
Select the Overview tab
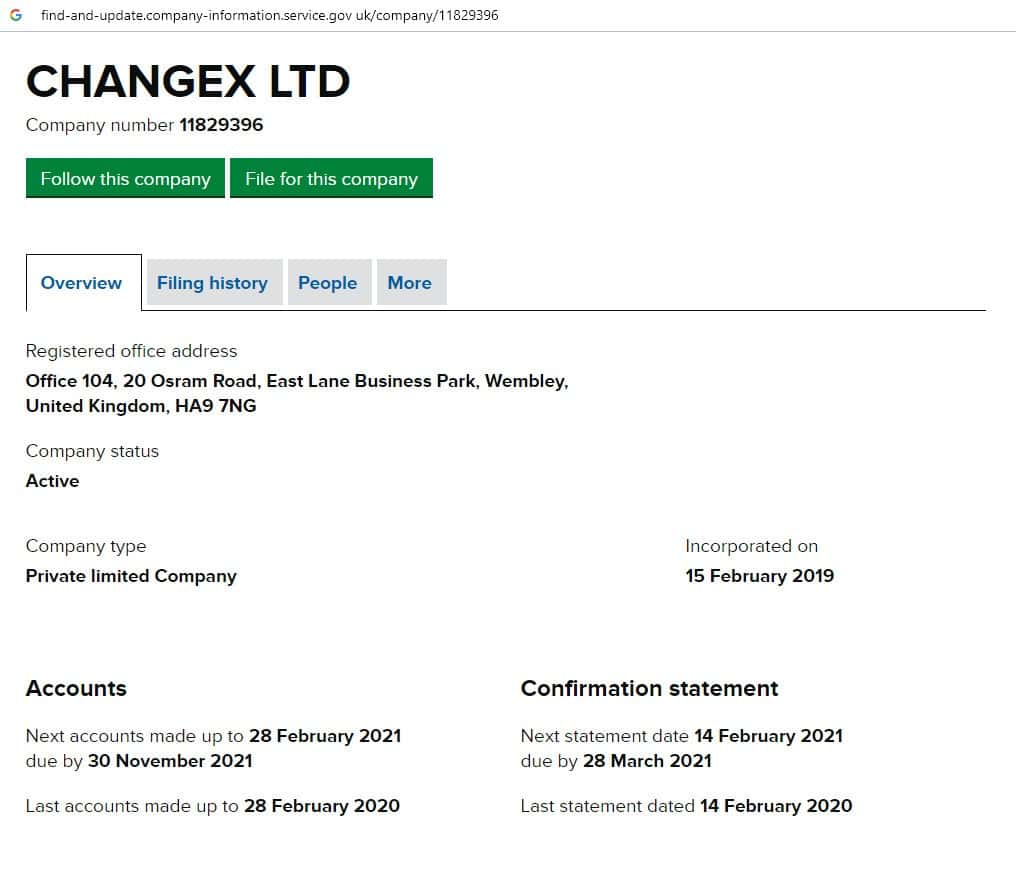[81, 283]
